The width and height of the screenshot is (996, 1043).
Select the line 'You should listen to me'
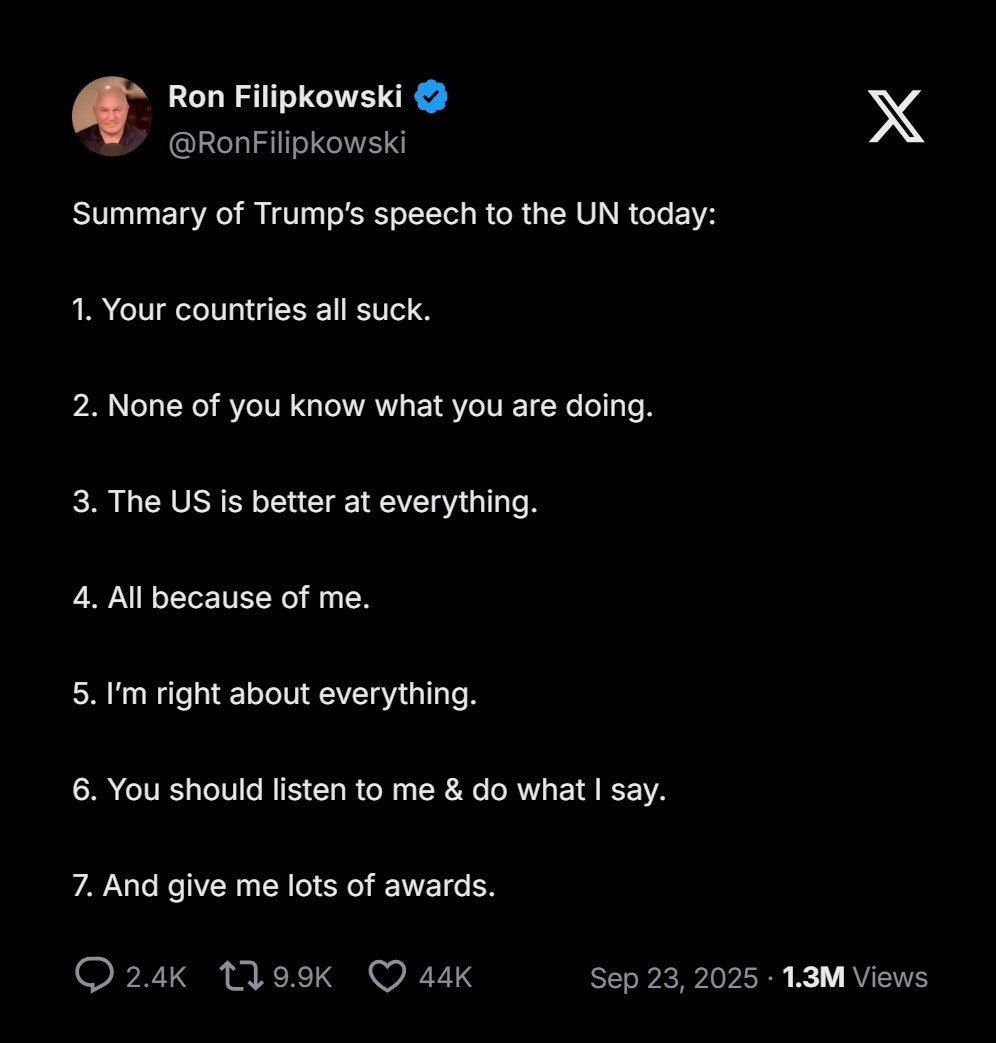(369, 790)
